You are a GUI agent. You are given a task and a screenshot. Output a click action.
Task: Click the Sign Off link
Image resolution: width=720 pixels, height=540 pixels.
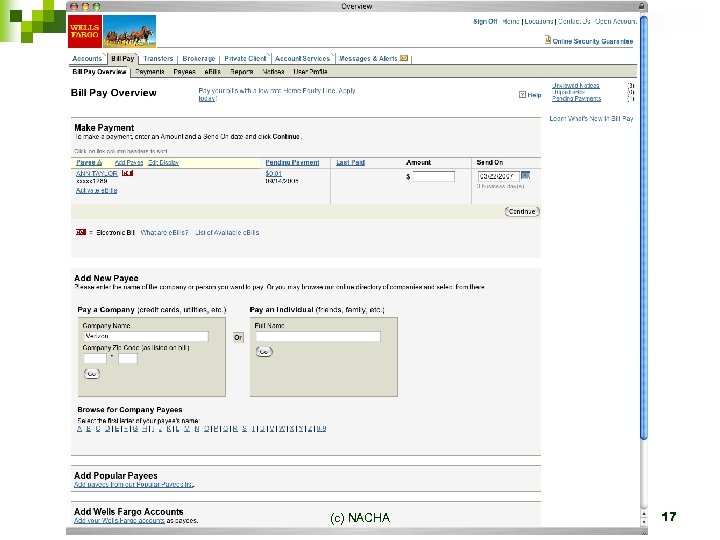[485, 21]
